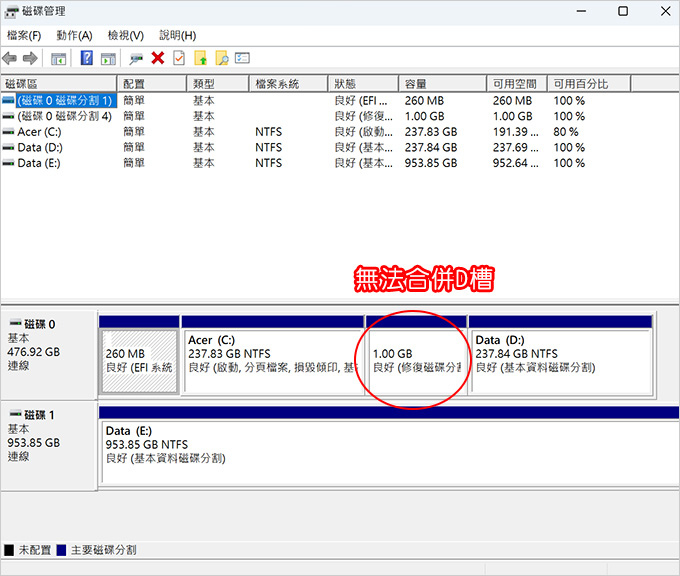Viewport: 680px width, 576px height.
Task: Select the Data (D:) partition block
Action: (561, 362)
